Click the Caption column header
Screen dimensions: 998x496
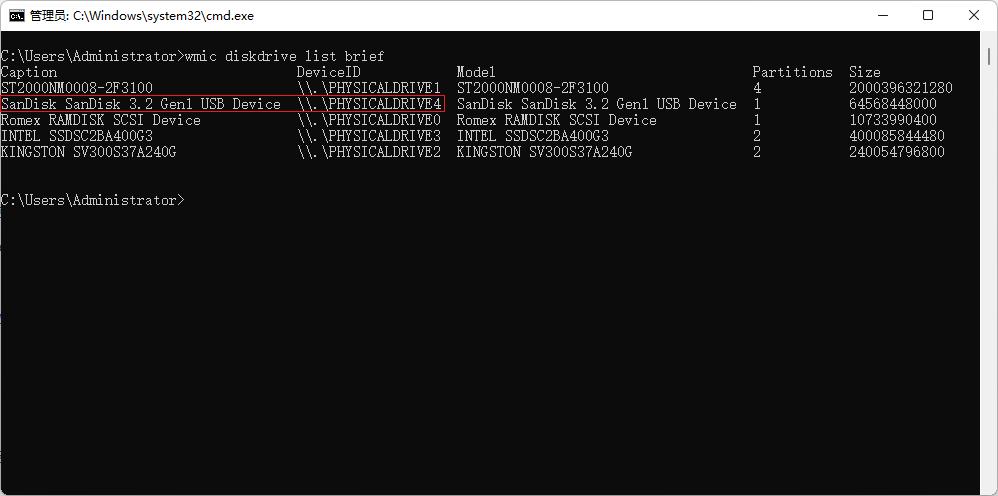click(x=29, y=72)
